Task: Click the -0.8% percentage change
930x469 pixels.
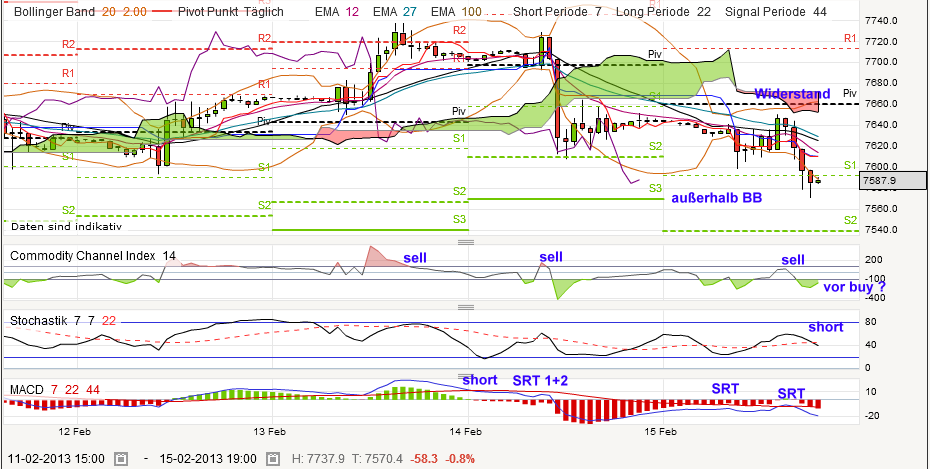Action: tap(460, 459)
